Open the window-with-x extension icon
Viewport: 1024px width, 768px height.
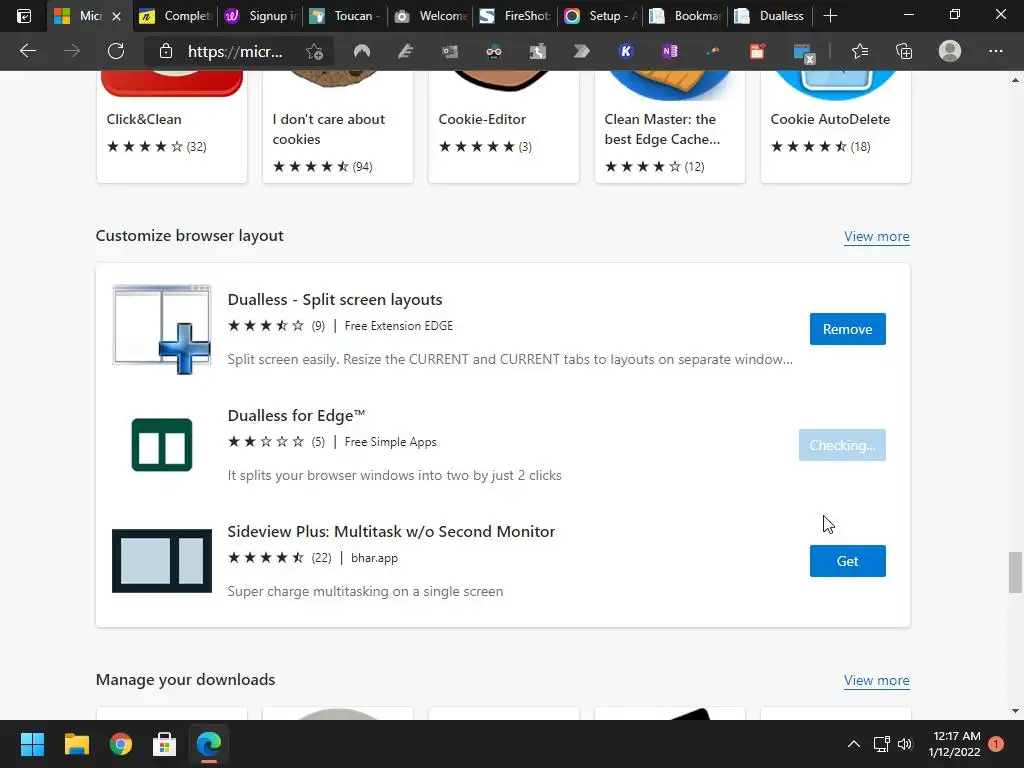pyautogui.click(x=803, y=52)
